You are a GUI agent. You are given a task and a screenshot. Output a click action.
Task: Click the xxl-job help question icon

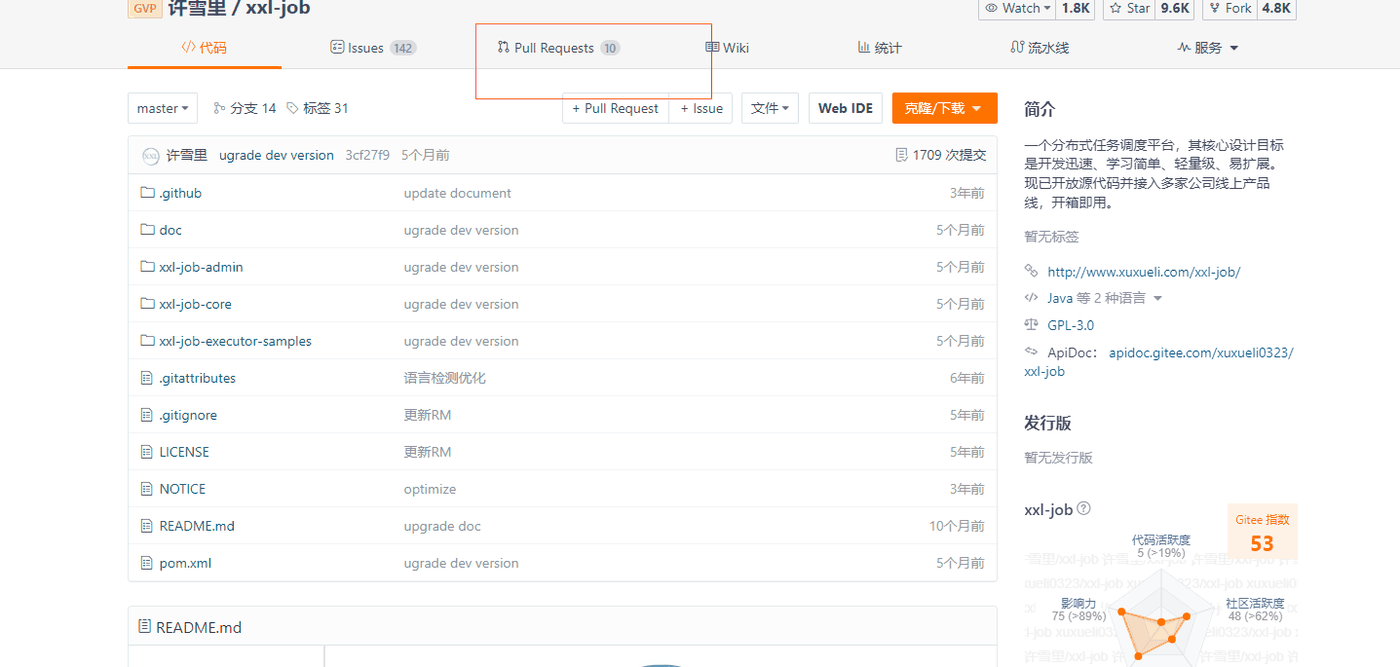pos(1084,508)
